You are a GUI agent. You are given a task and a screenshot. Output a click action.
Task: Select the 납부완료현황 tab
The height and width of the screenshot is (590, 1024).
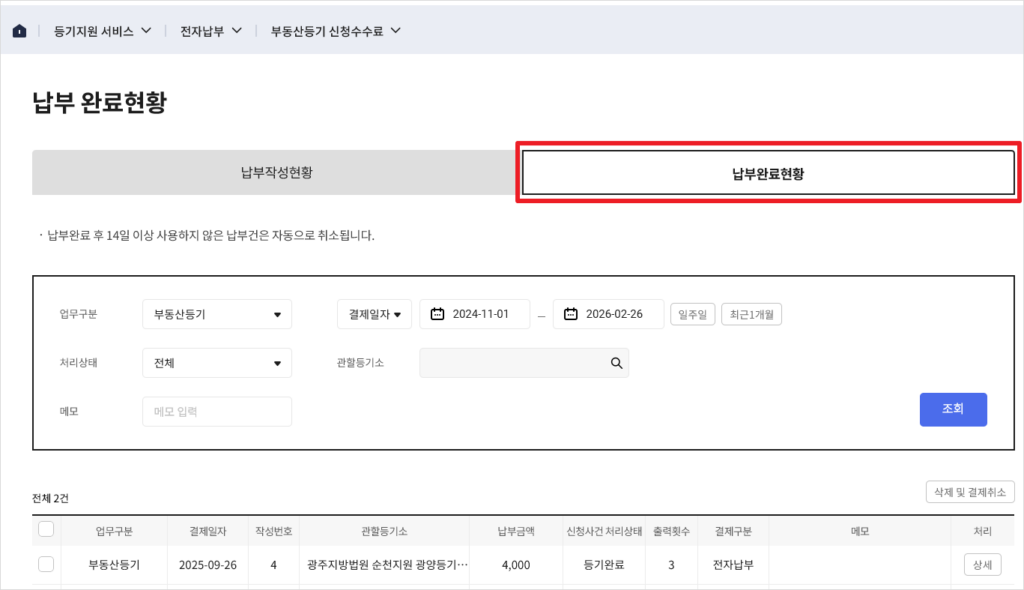click(766, 171)
